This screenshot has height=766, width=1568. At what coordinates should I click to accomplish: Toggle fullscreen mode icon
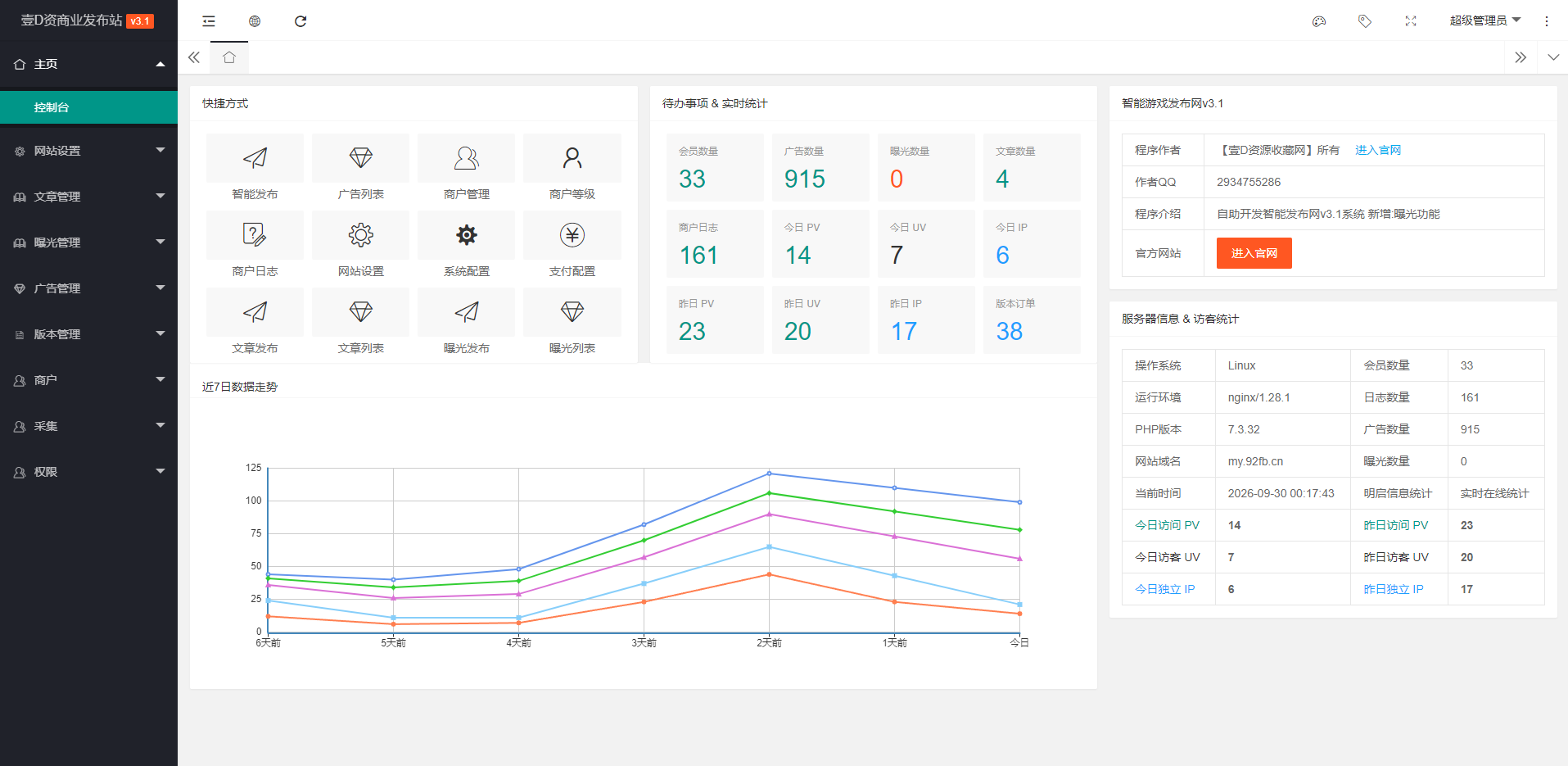click(x=1411, y=21)
